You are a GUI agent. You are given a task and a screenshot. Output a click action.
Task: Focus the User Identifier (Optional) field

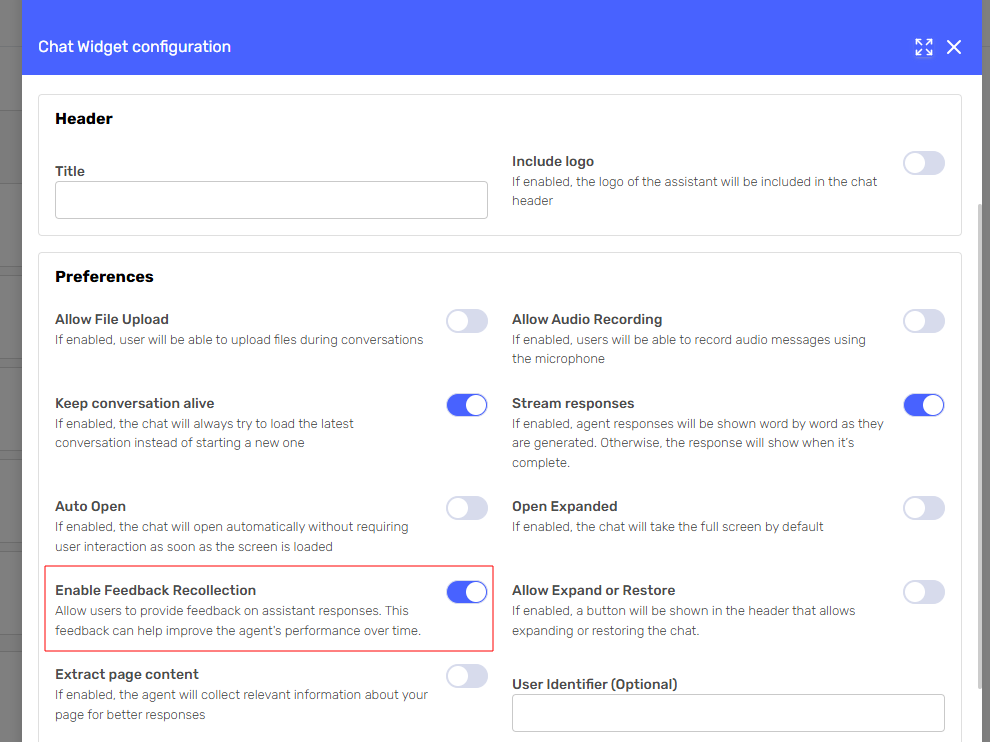click(x=728, y=713)
